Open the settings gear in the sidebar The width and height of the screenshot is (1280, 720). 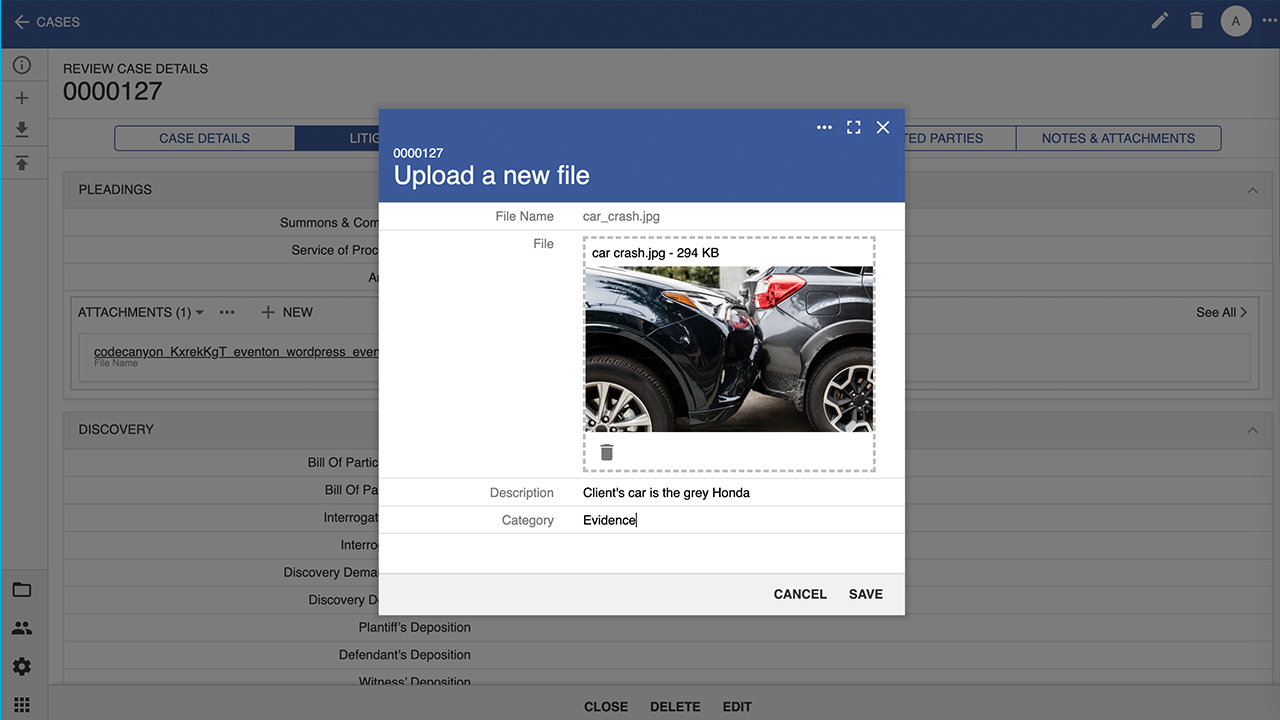22,667
